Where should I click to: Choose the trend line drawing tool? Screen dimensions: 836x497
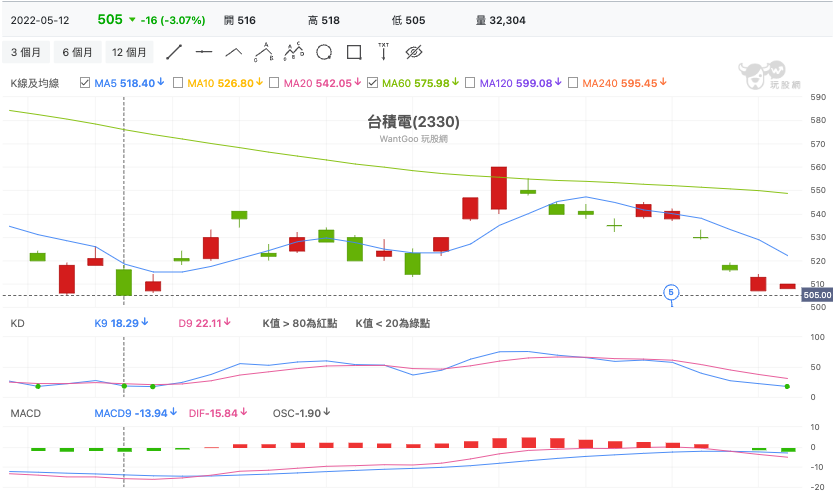174,52
